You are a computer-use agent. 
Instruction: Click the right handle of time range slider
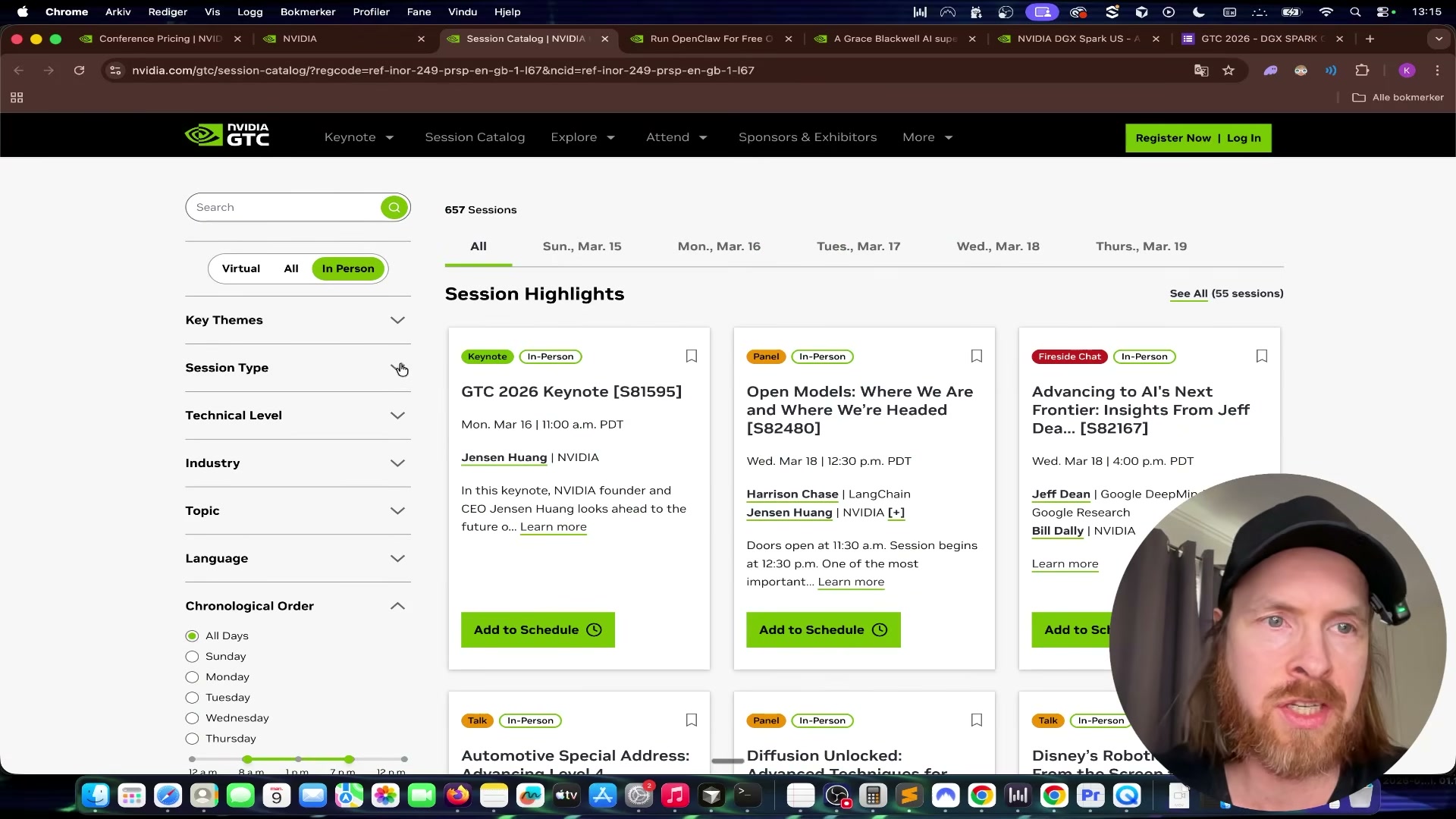[x=349, y=759]
